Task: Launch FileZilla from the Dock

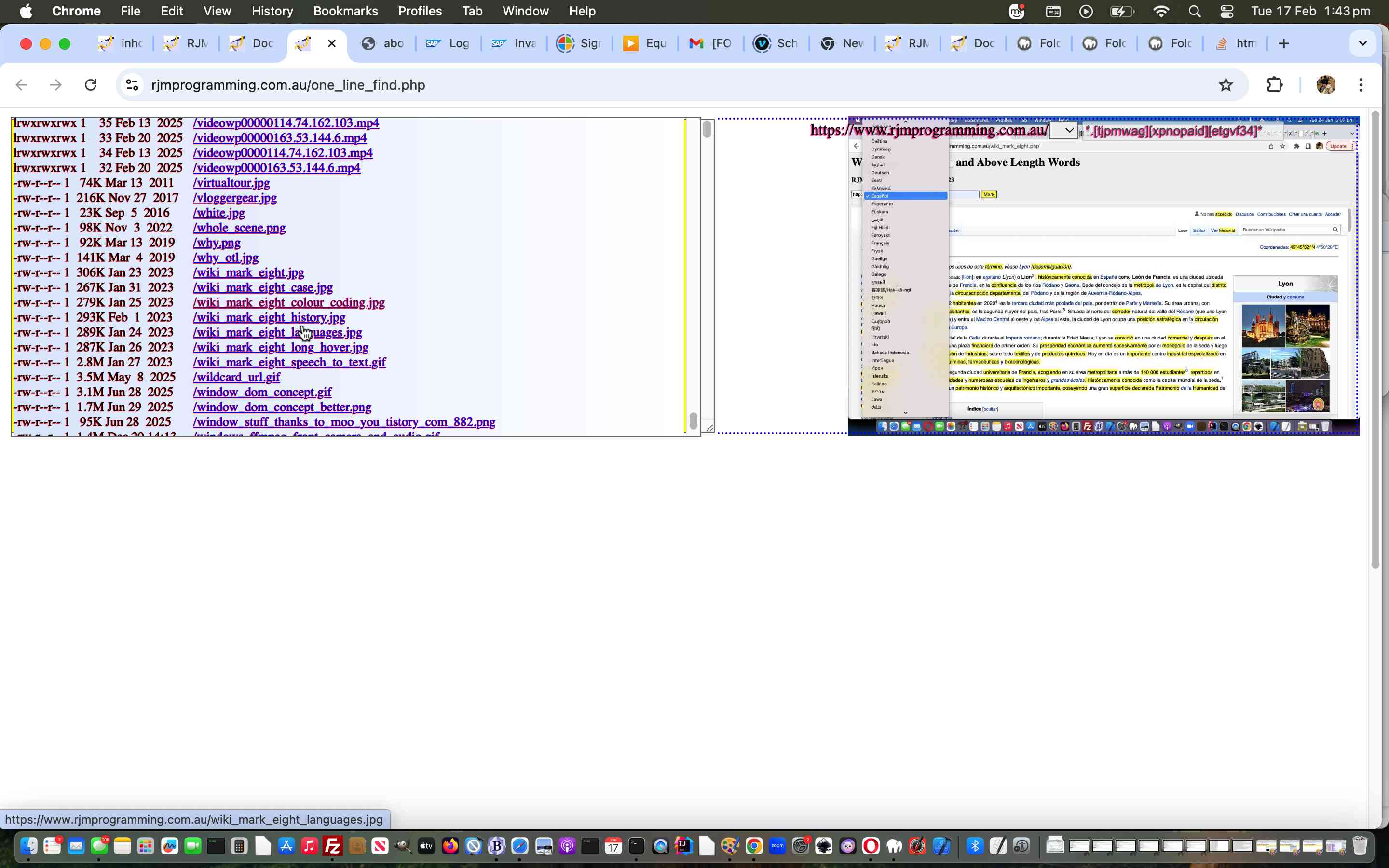Action: (x=332, y=846)
